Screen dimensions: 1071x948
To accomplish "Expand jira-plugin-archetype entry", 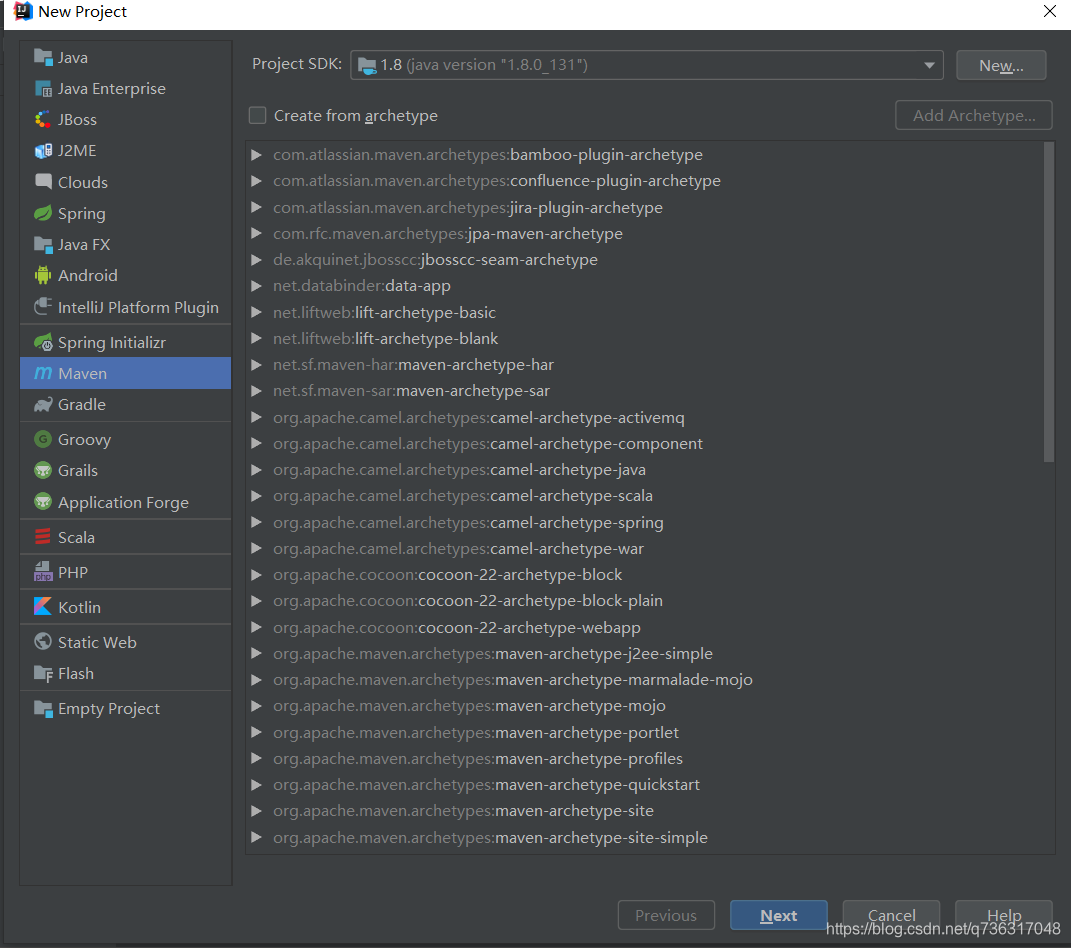I will point(256,207).
